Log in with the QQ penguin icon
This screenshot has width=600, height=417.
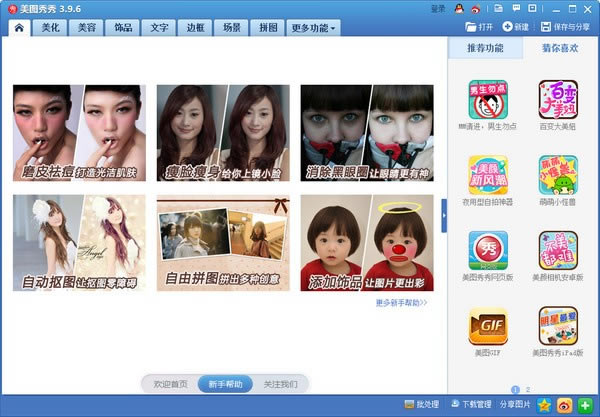[459, 8]
